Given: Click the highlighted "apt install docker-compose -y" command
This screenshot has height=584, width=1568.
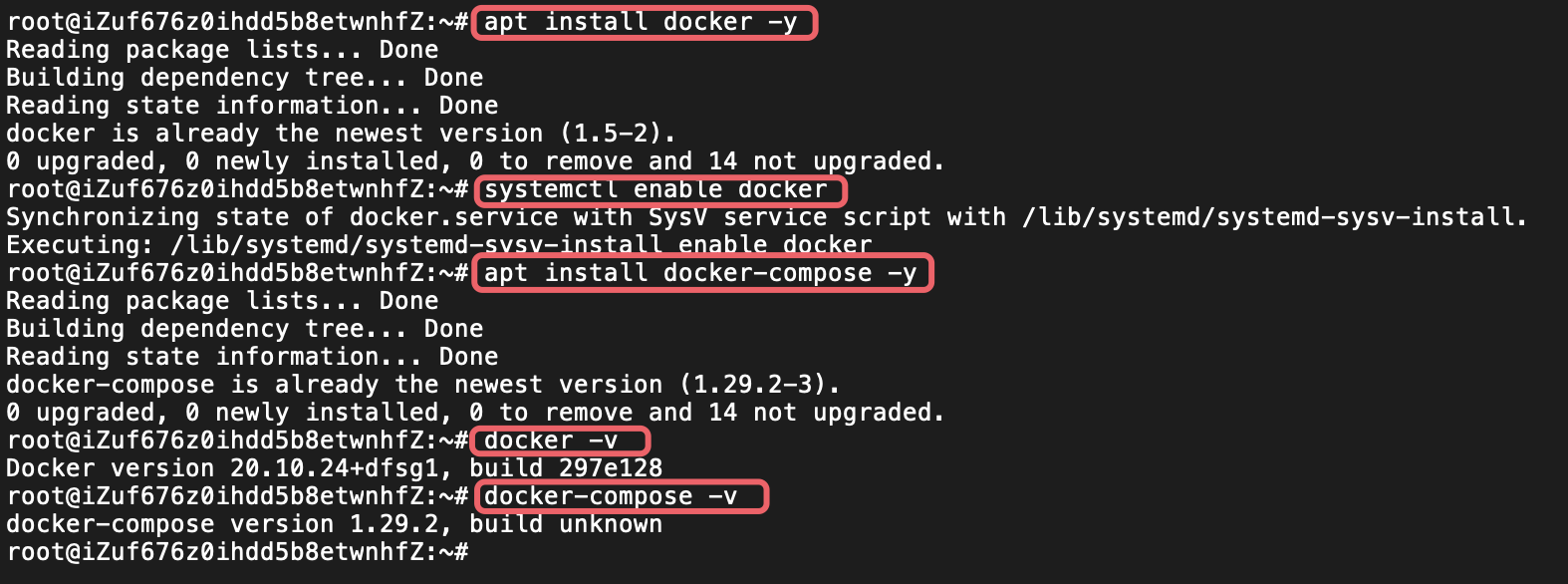Looking at the screenshot, I should click(700, 273).
